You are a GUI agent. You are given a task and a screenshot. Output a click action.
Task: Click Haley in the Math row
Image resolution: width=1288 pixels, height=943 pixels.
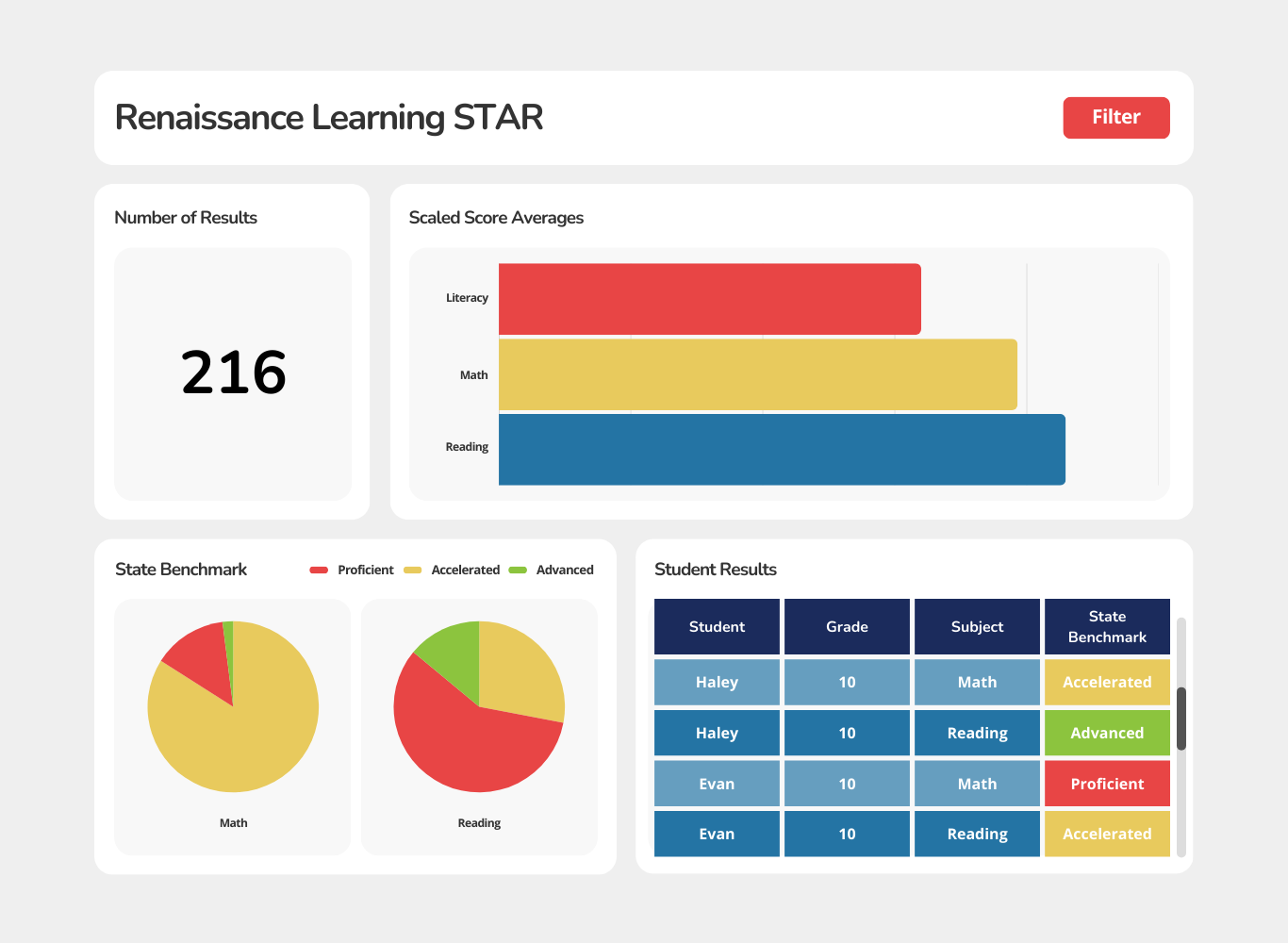coord(717,682)
